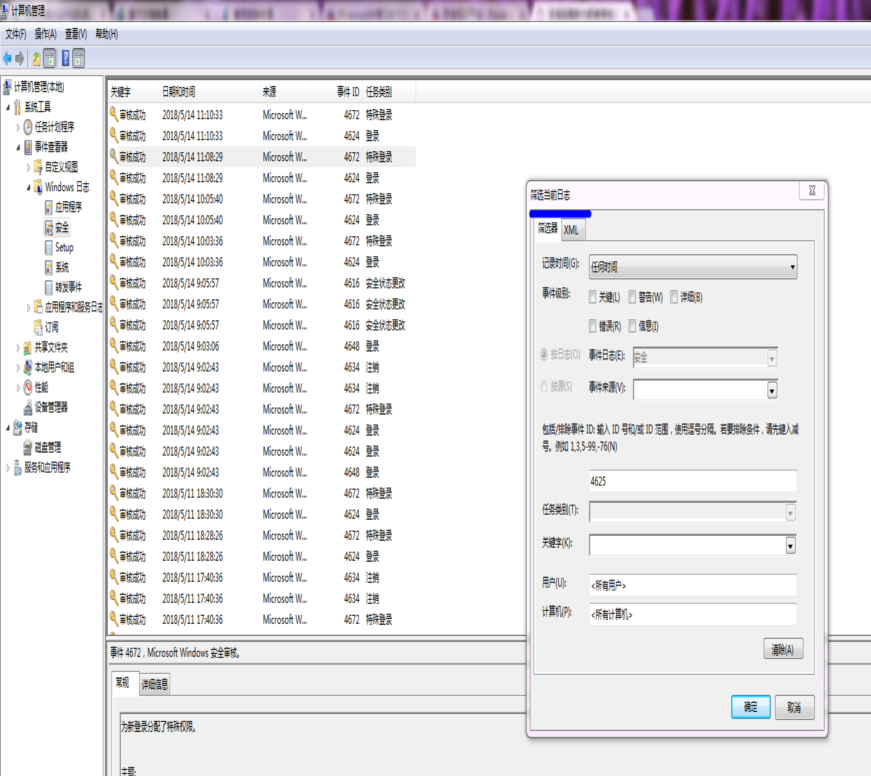Click the event ID field containing 4625
This screenshot has height=776, width=871.
click(x=692, y=481)
